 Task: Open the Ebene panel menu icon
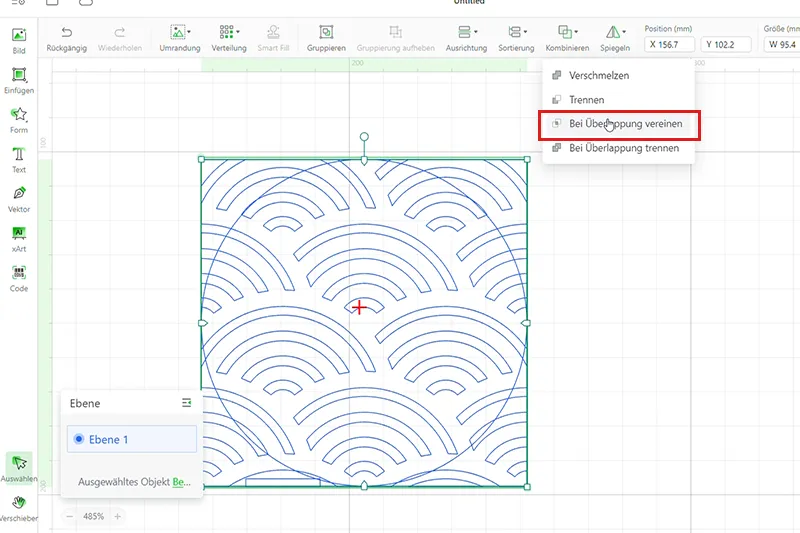(x=187, y=403)
